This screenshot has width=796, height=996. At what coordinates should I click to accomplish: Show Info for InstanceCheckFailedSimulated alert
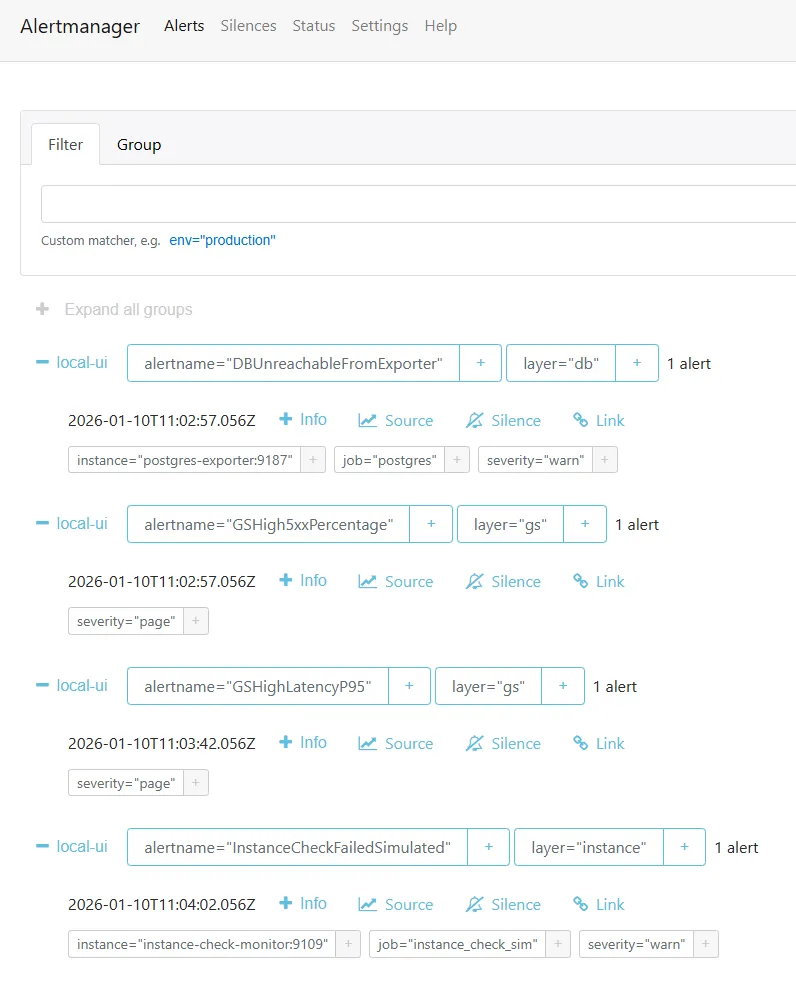(x=303, y=903)
